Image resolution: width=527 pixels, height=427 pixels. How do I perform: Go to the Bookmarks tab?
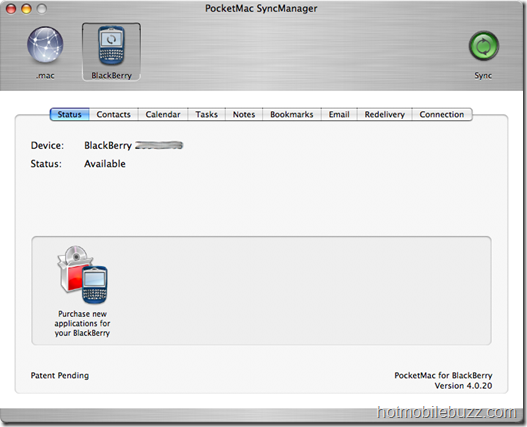[x=292, y=114]
